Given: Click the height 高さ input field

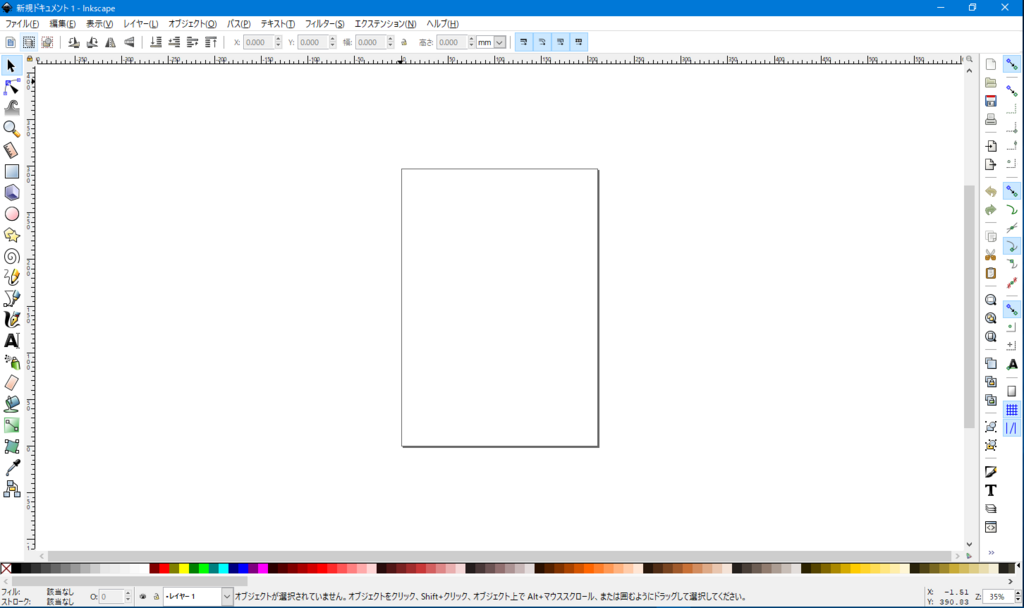Looking at the screenshot, I should click(451, 42).
